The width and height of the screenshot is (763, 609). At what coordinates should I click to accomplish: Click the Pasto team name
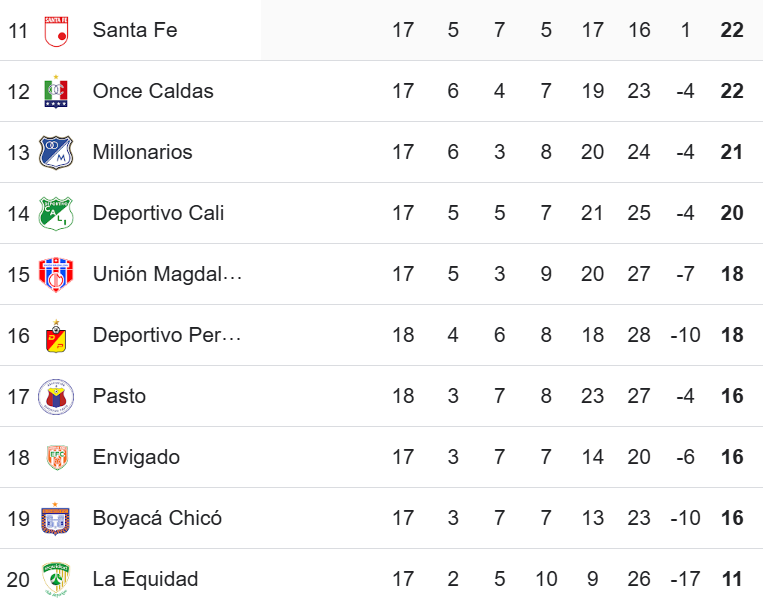click(119, 396)
